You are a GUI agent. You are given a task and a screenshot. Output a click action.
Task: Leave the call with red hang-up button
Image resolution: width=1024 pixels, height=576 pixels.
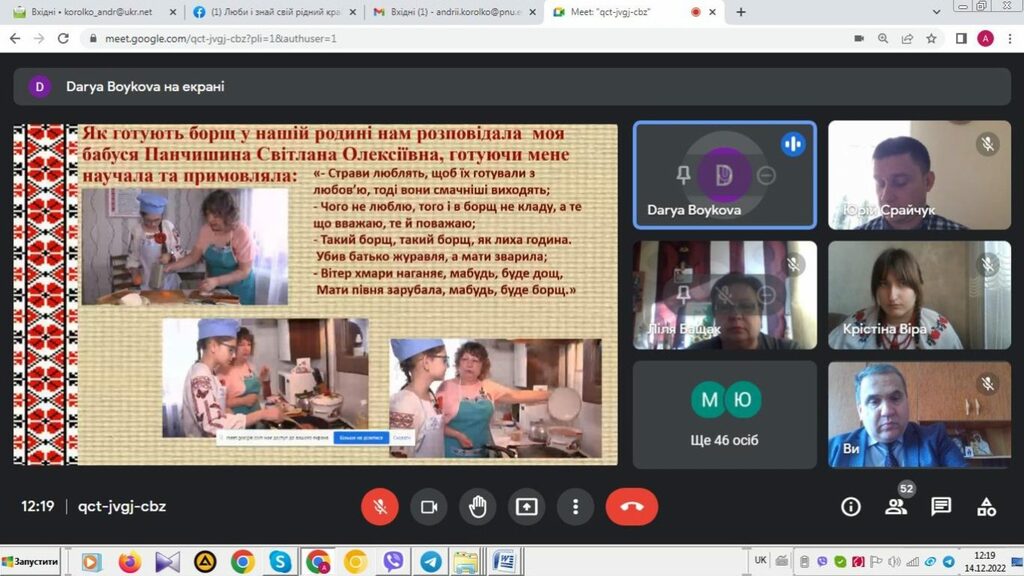click(x=631, y=507)
